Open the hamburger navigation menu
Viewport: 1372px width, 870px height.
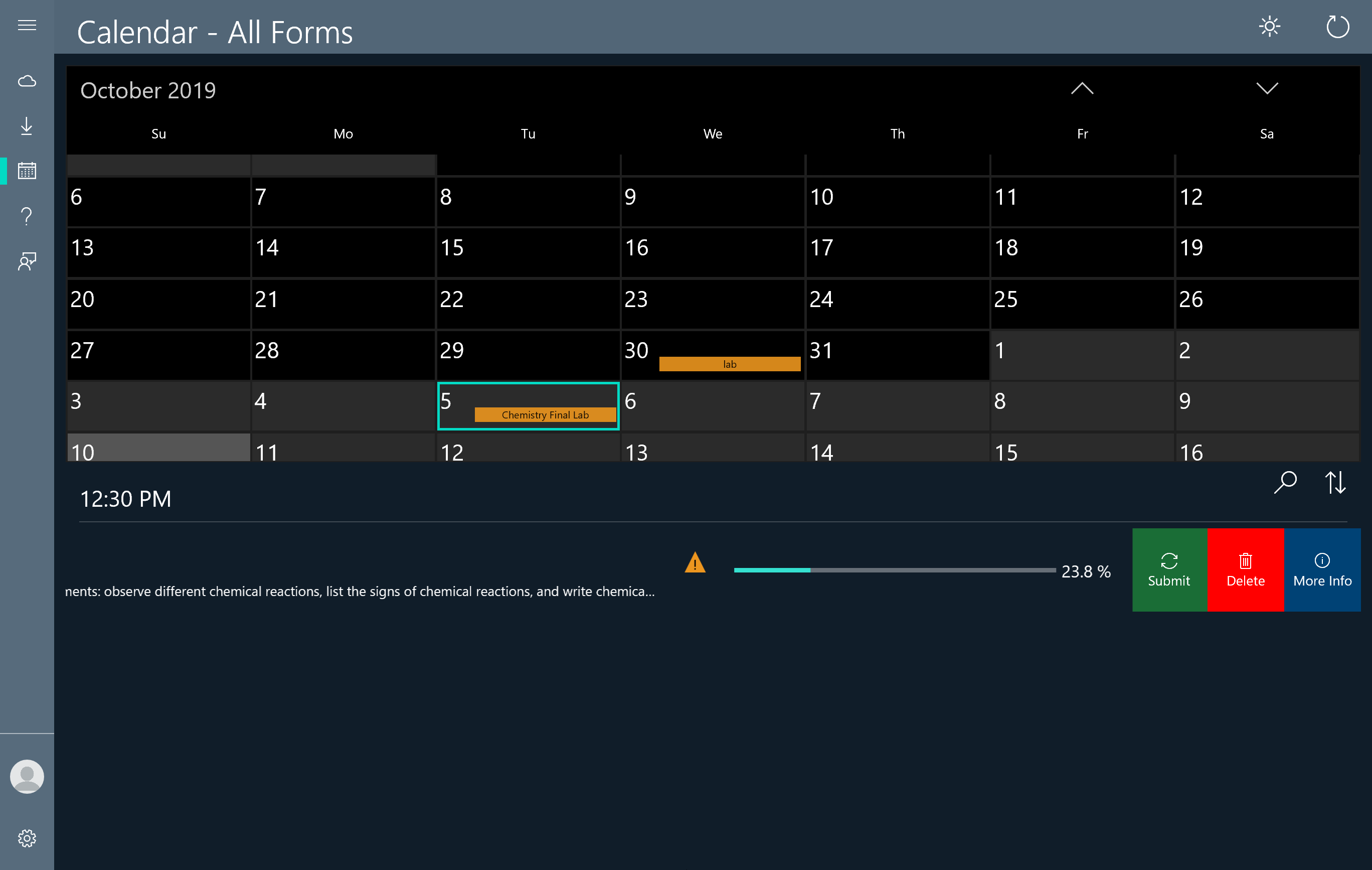(x=27, y=25)
